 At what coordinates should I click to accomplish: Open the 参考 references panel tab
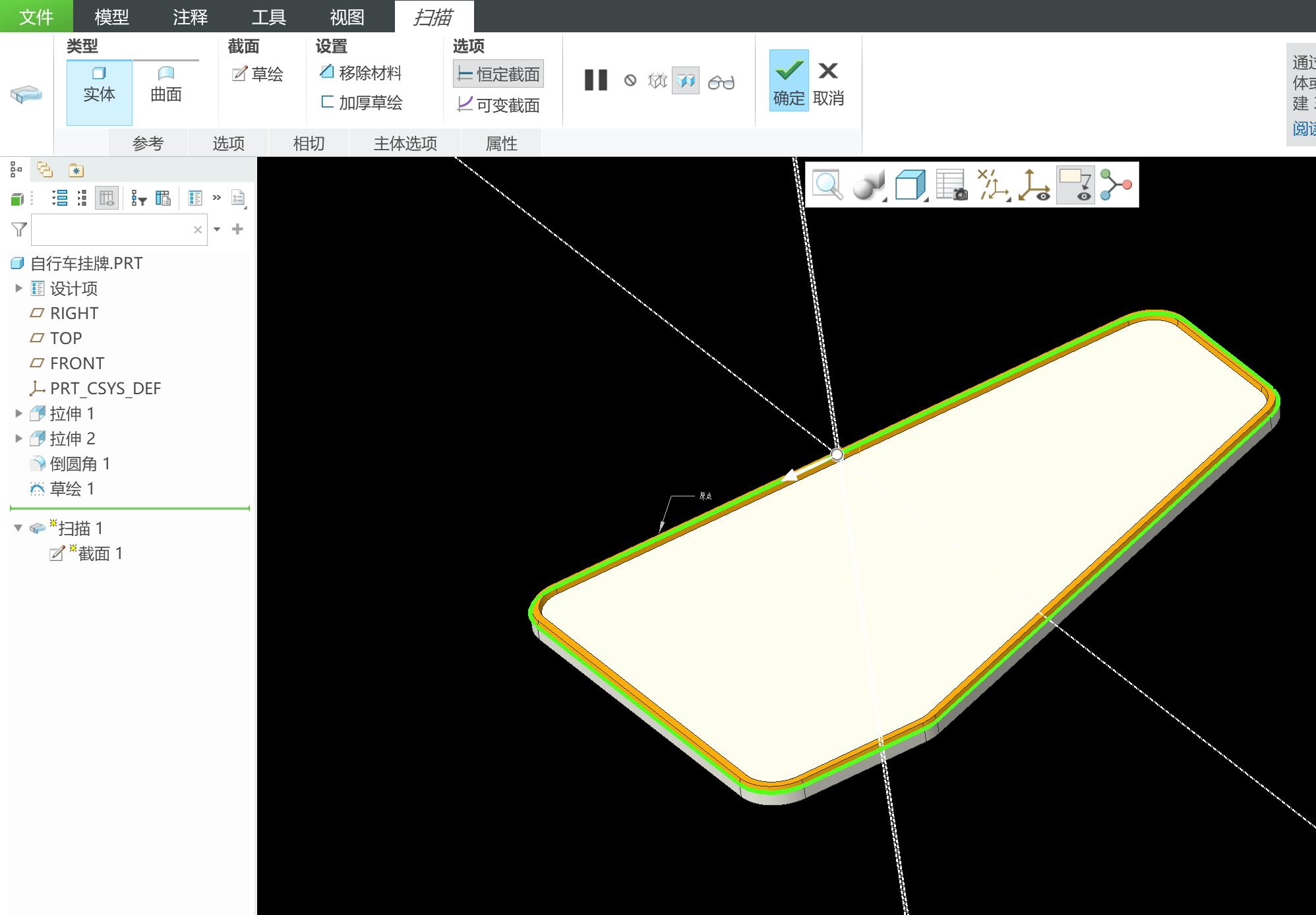coord(148,143)
